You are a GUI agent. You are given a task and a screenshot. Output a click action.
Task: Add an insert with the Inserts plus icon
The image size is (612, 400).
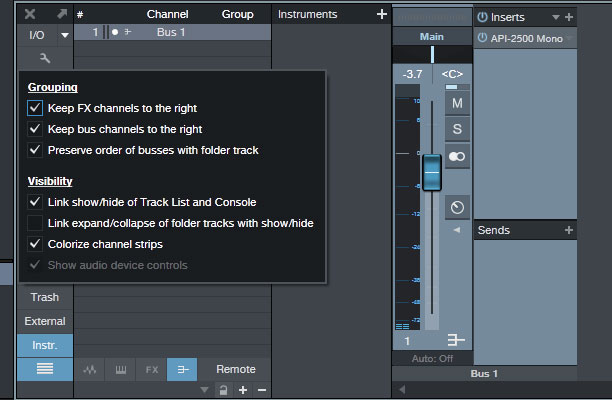569,17
